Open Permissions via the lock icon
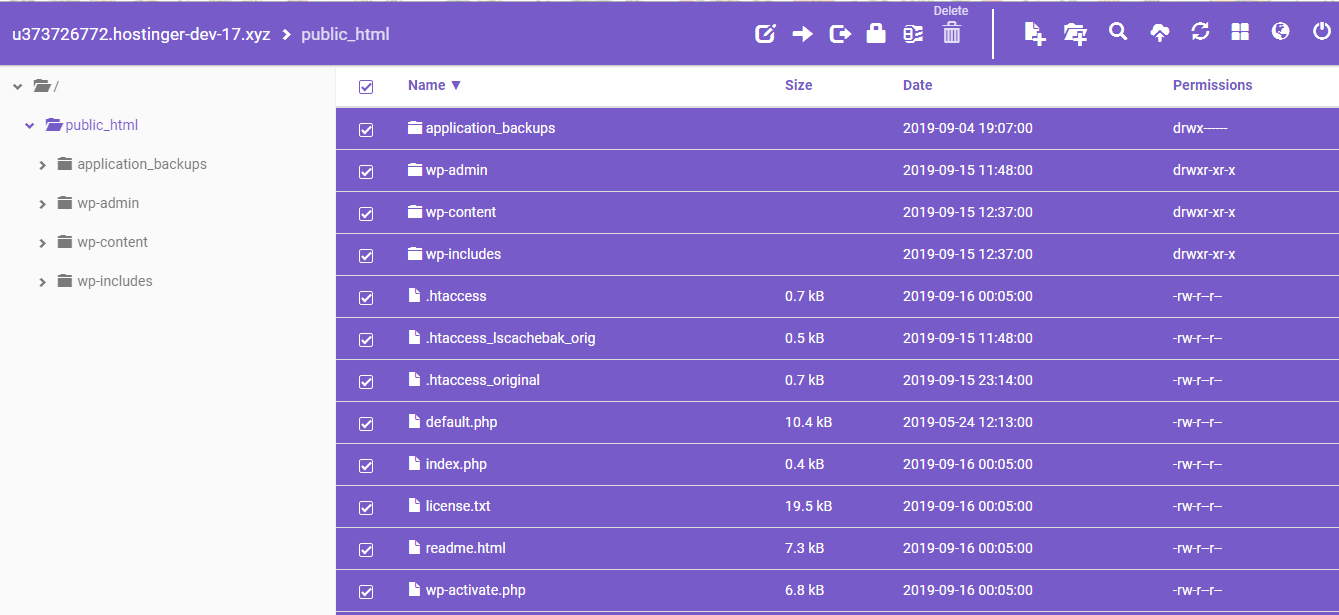Viewport: 1339px width, 615px height. (x=876, y=34)
